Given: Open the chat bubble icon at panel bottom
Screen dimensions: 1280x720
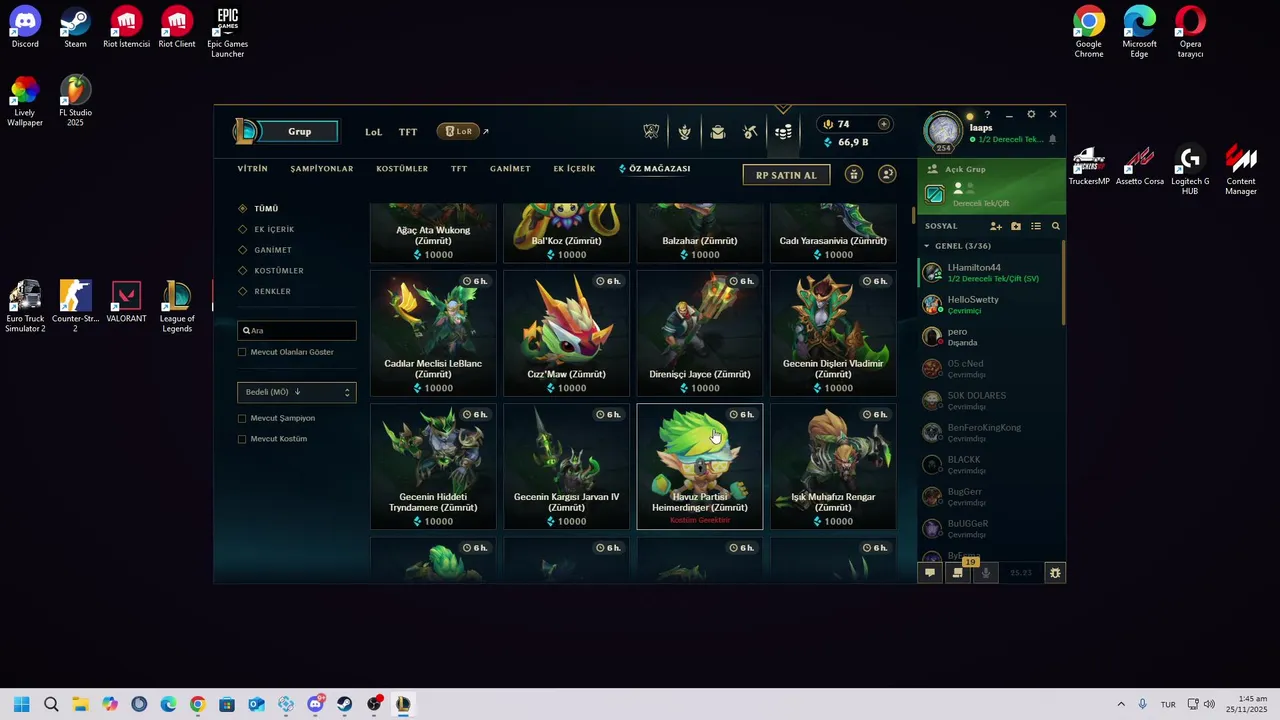Looking at the screenshot, I should (930, 573).
